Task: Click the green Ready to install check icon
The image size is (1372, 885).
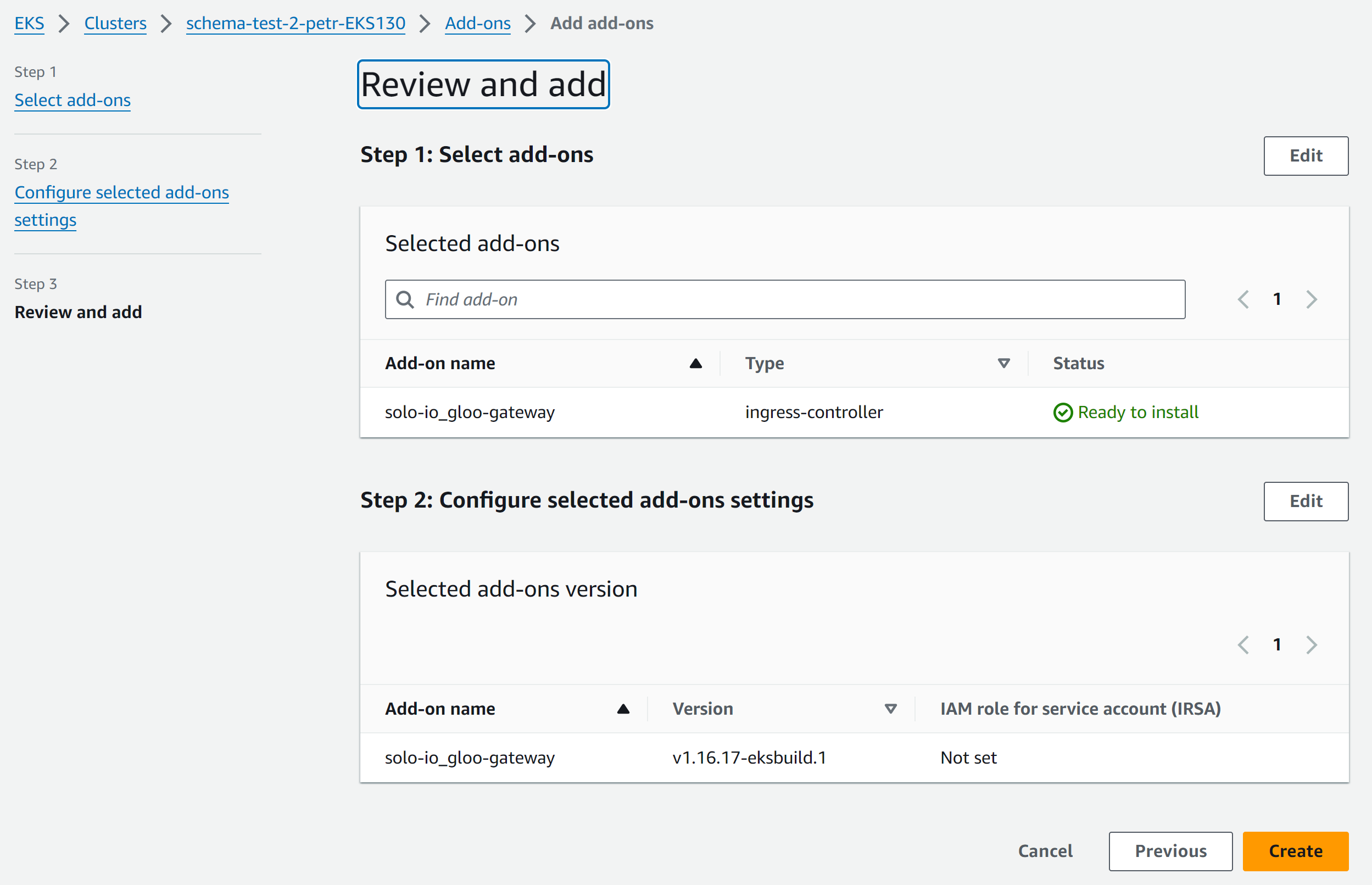Action: (x=1062, y=413)
